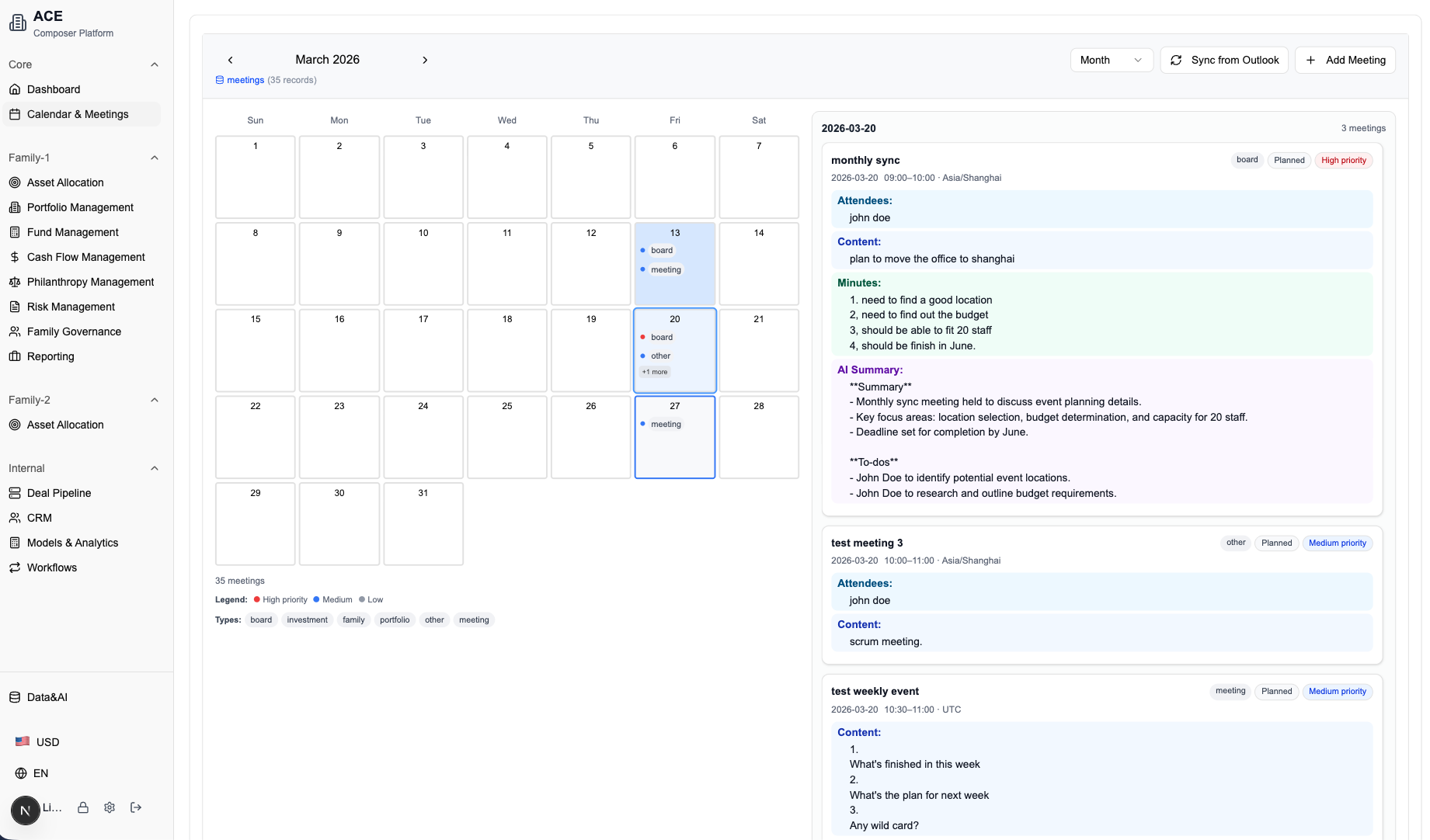The height and width of the screenshot is (840, 1430).
Task: Click the user avatar at bottom left
Action: 25,810
